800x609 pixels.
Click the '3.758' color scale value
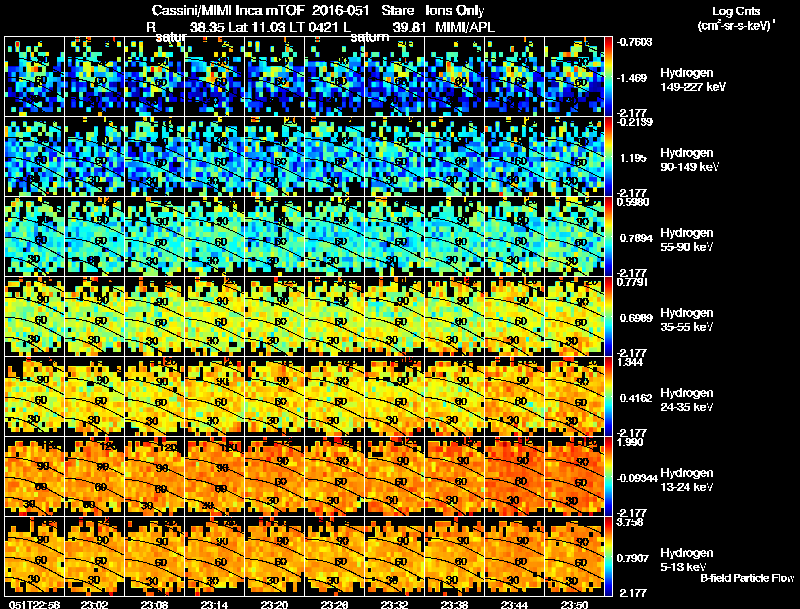630,522
